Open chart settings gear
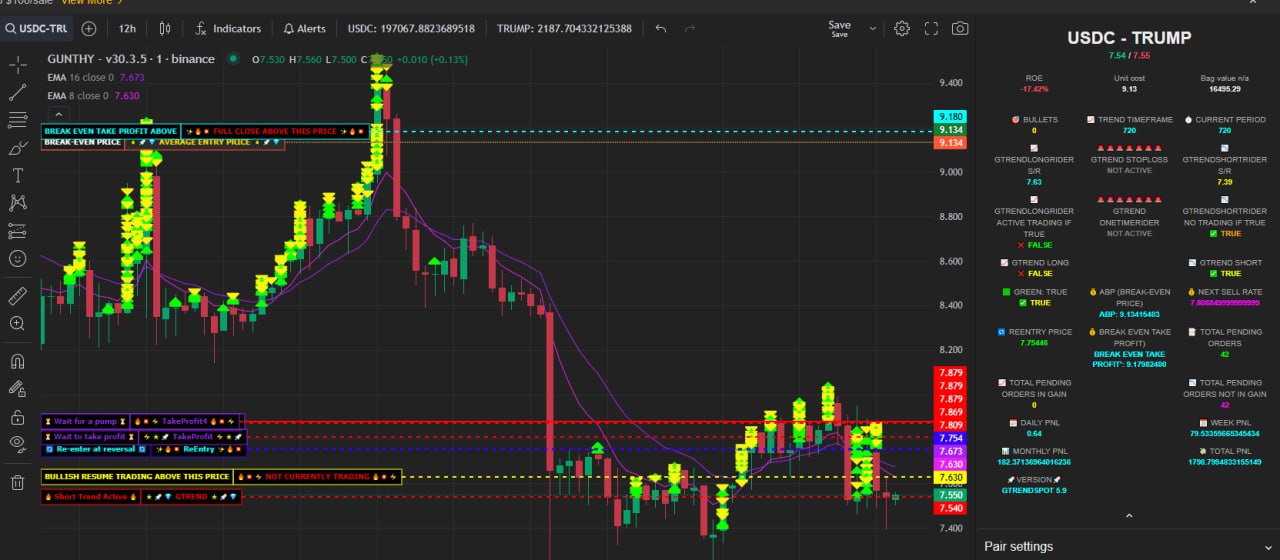Image resolution: width=1280 pixels, height=560 pixels. [x=902, y=29]
